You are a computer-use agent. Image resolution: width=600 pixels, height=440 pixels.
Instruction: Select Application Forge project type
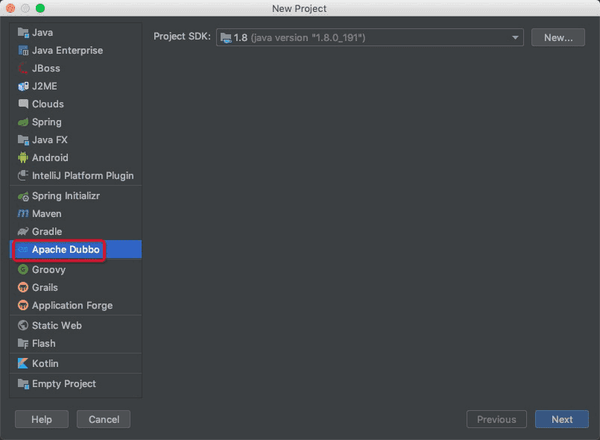pyautogui.click(x=72, y=306)
